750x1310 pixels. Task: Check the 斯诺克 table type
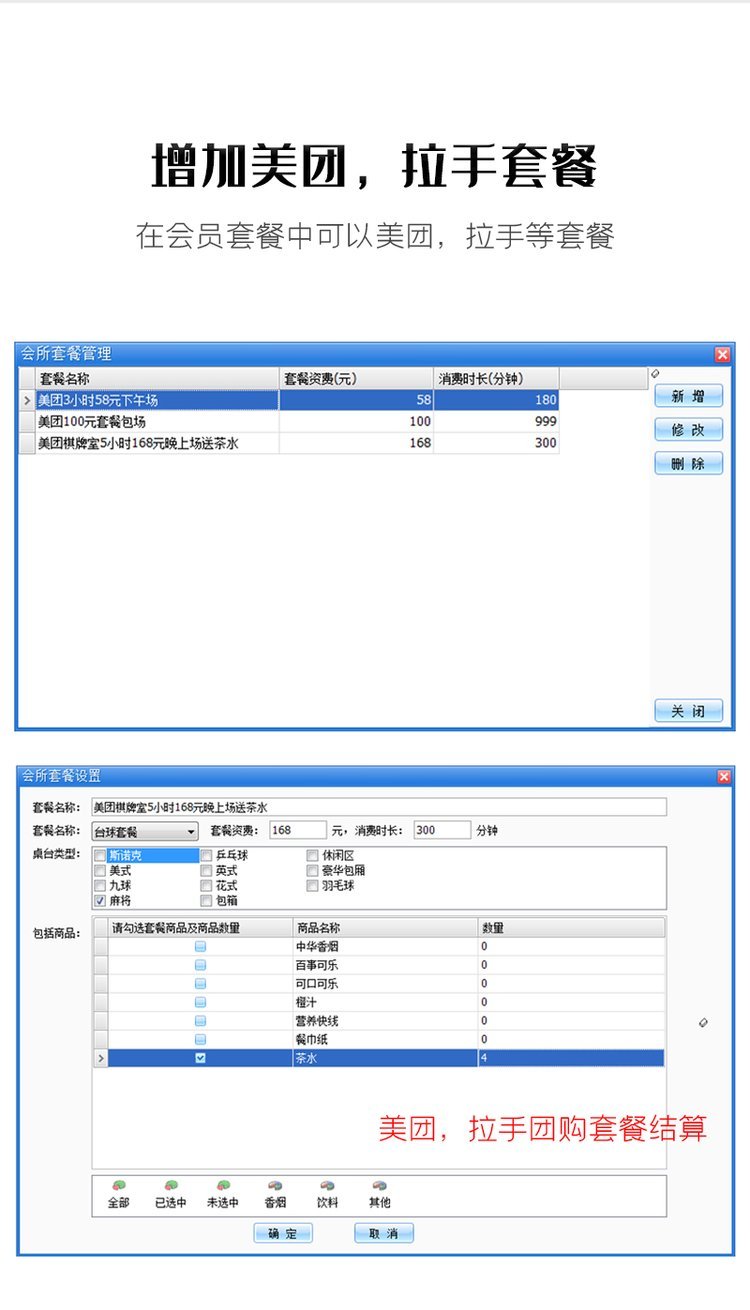(100, 856)
